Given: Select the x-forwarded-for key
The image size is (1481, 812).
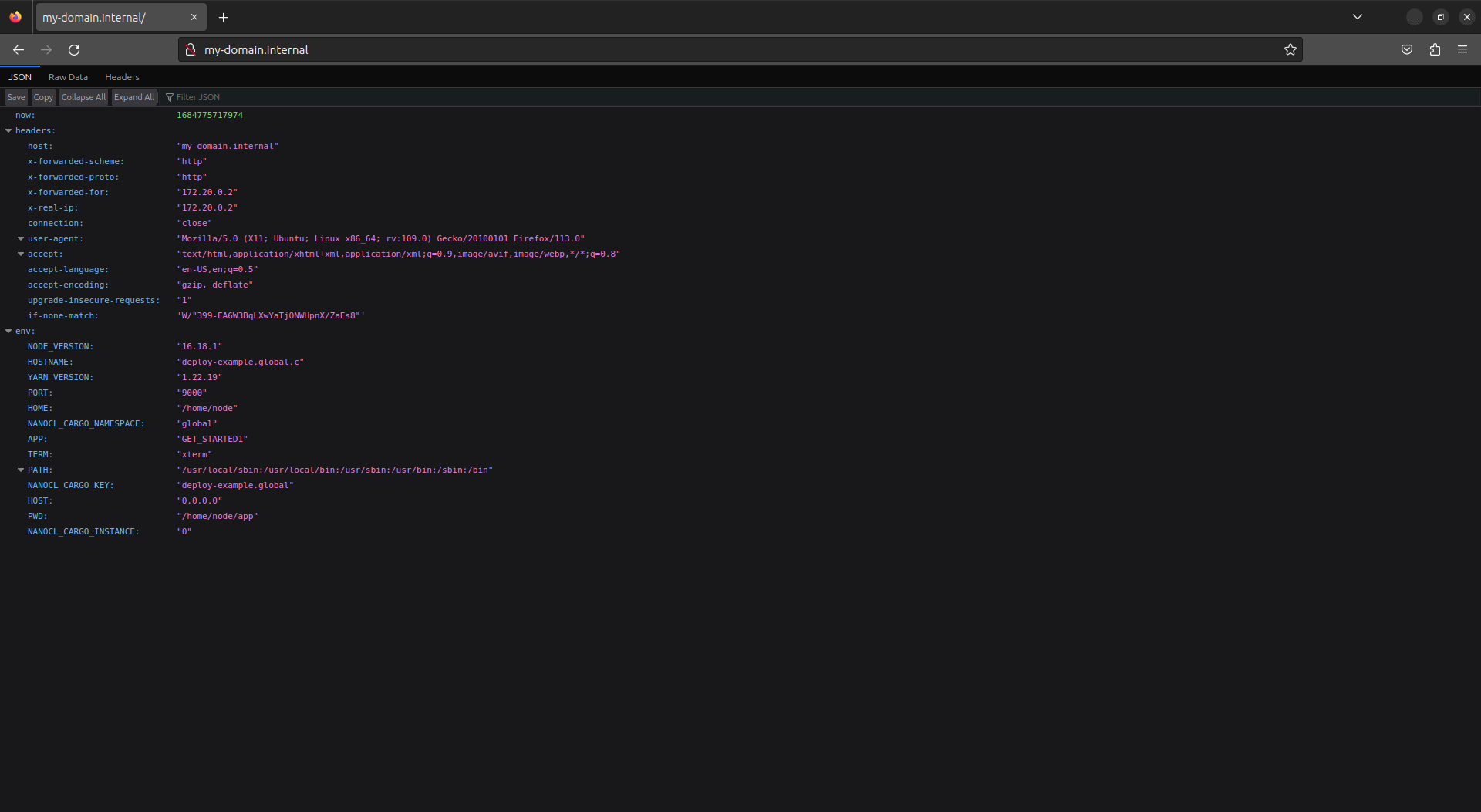Looking at the screenshot, I should tap(68, 193).
